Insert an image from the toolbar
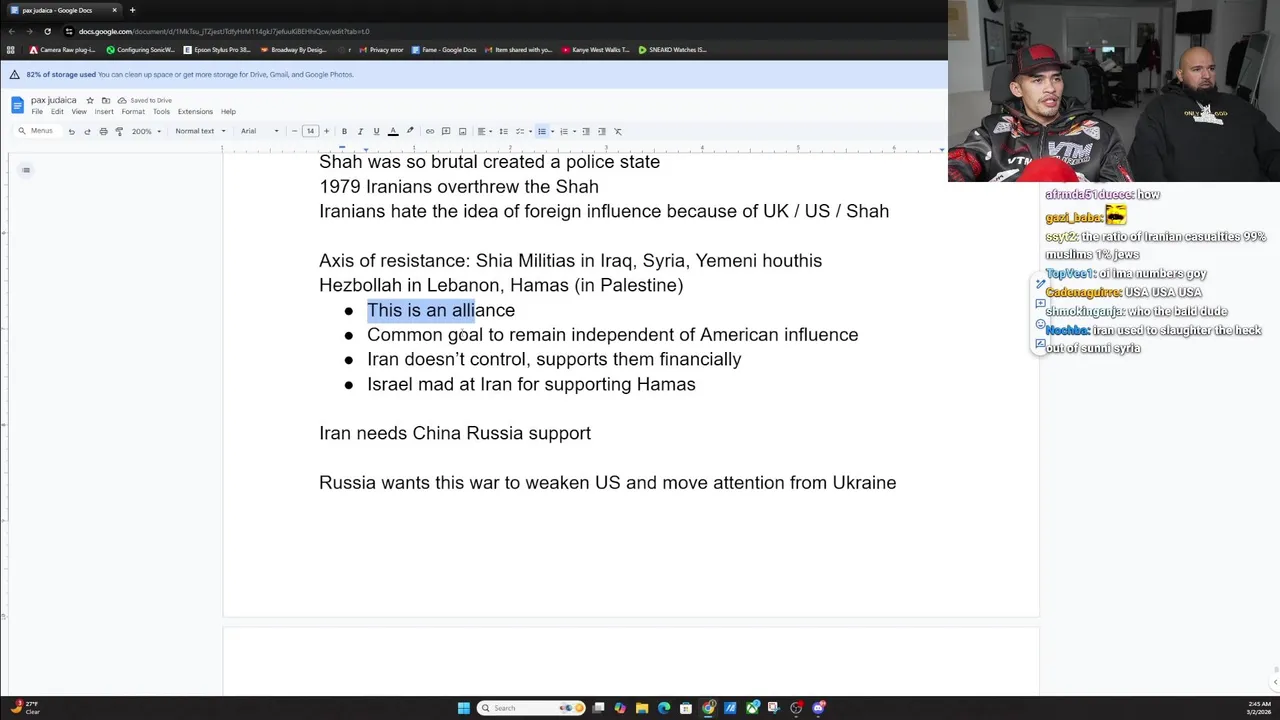This screenshot has height=720, width=1280. tap(462, 131)
